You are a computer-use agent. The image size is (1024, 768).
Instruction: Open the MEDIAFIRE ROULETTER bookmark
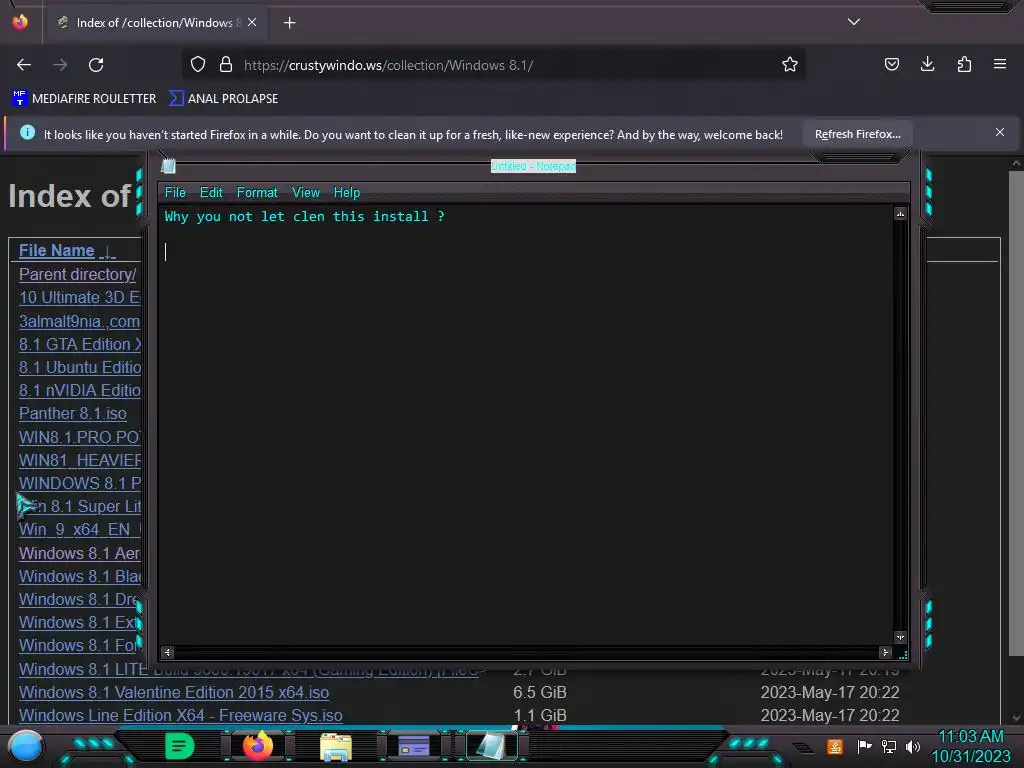point(84,99)
